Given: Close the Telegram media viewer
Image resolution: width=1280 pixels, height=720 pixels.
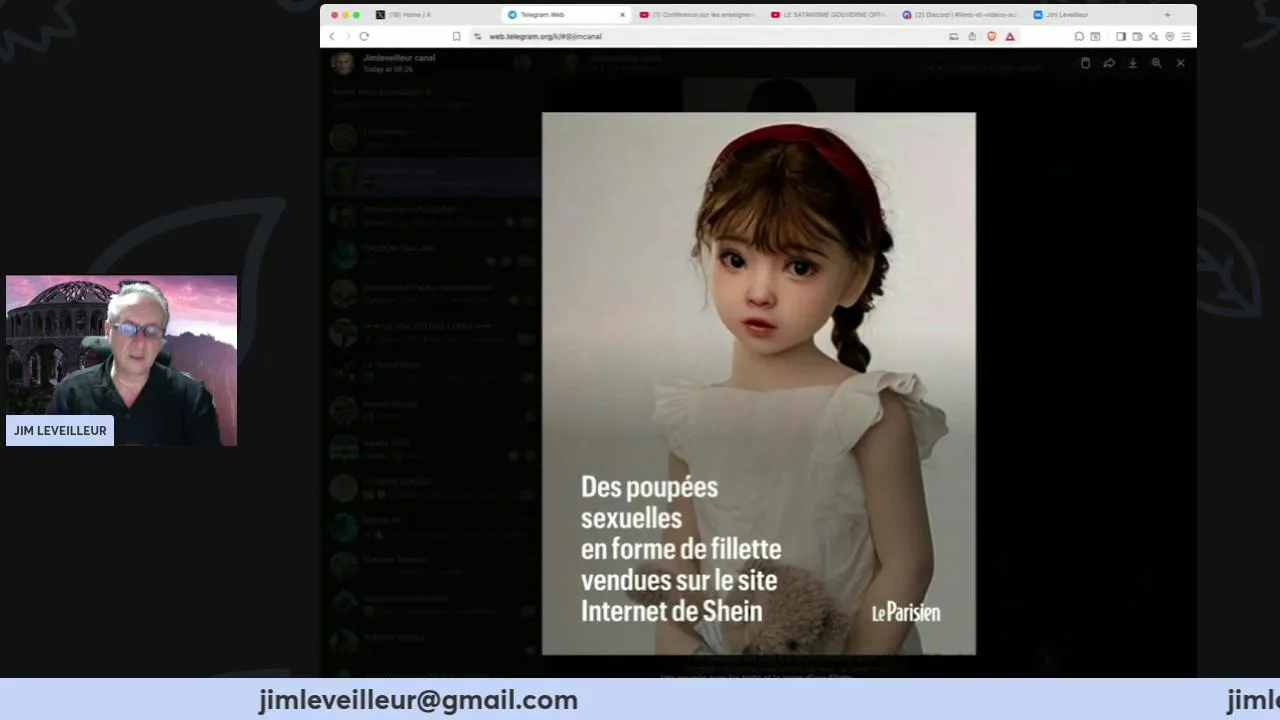Looking at the screenshot, I should click(x=1181, y=63).
